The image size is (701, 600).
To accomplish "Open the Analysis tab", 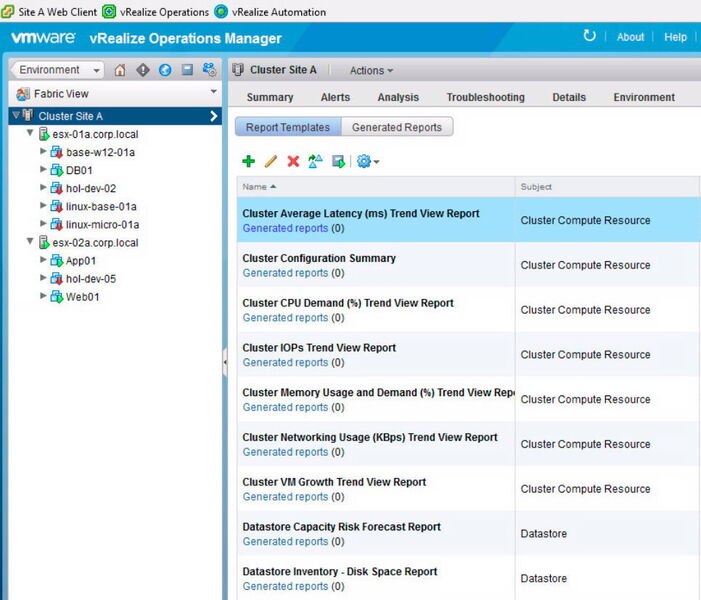I will (398, 97).
